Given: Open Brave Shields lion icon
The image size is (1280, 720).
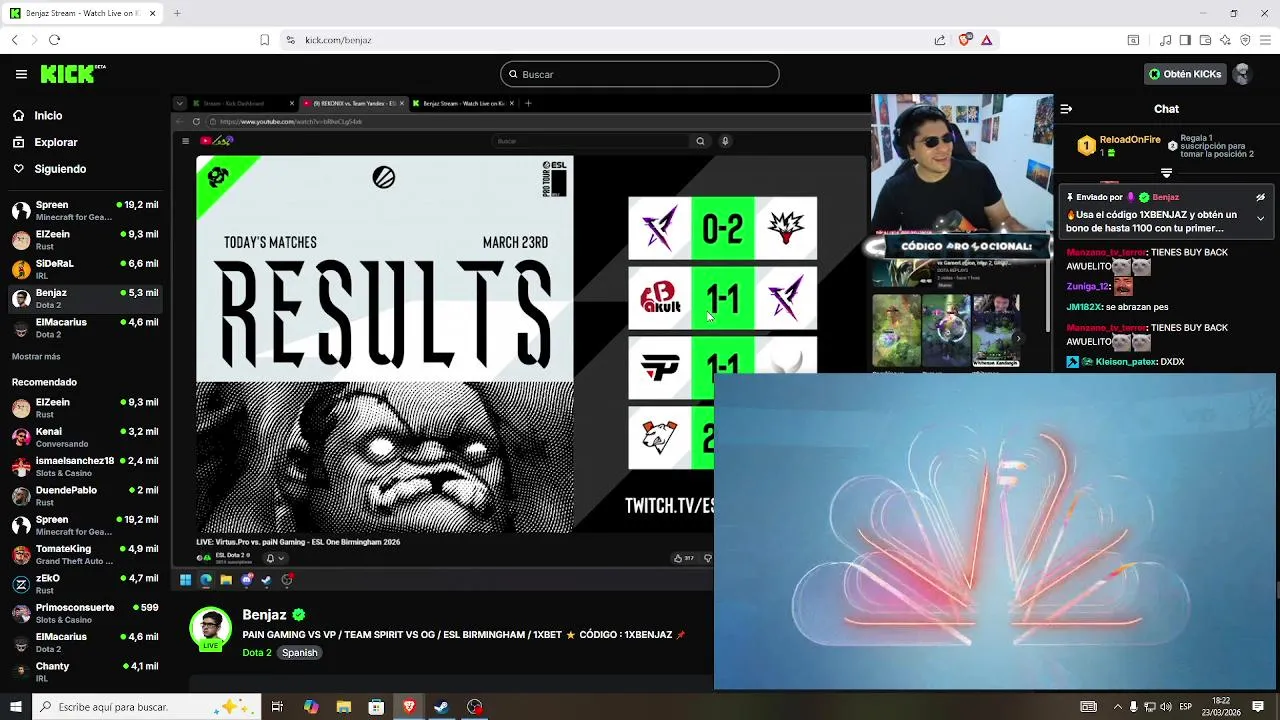Looking at the screenshot, I should (964, 40).
